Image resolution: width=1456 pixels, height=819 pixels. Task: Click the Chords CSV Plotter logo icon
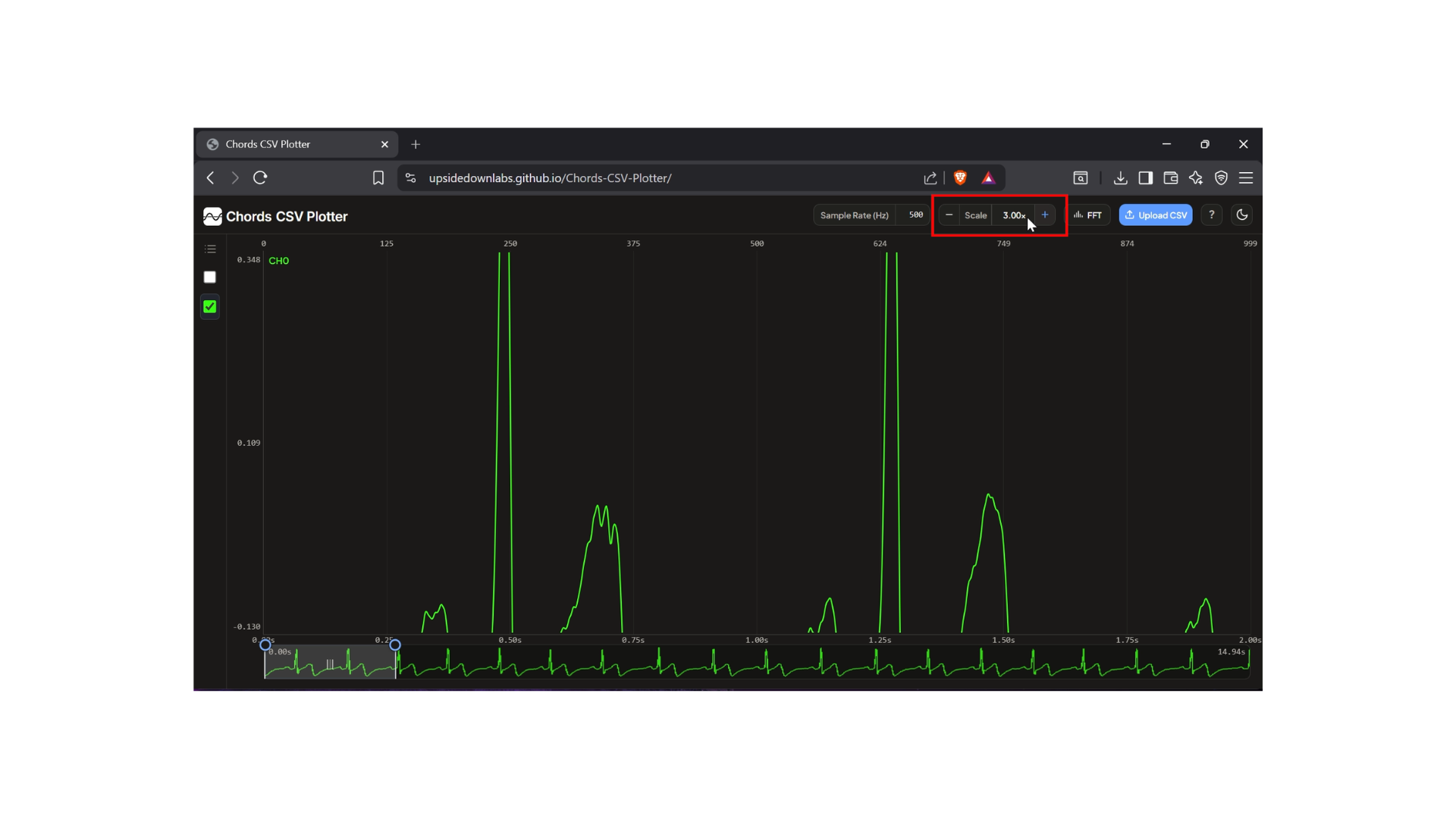212,216
